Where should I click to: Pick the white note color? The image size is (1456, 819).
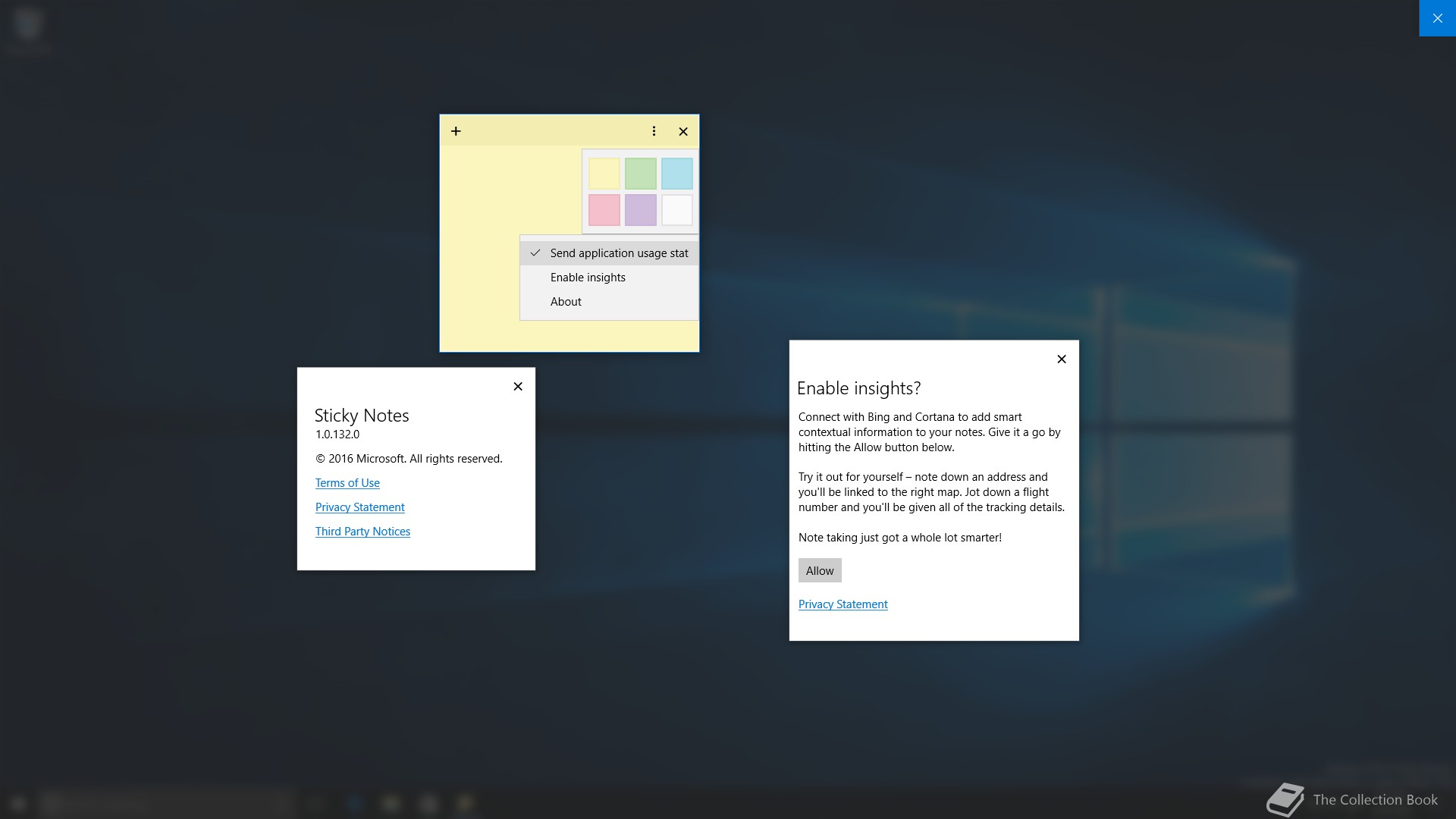pyautogui.click(x=677, y=210)
